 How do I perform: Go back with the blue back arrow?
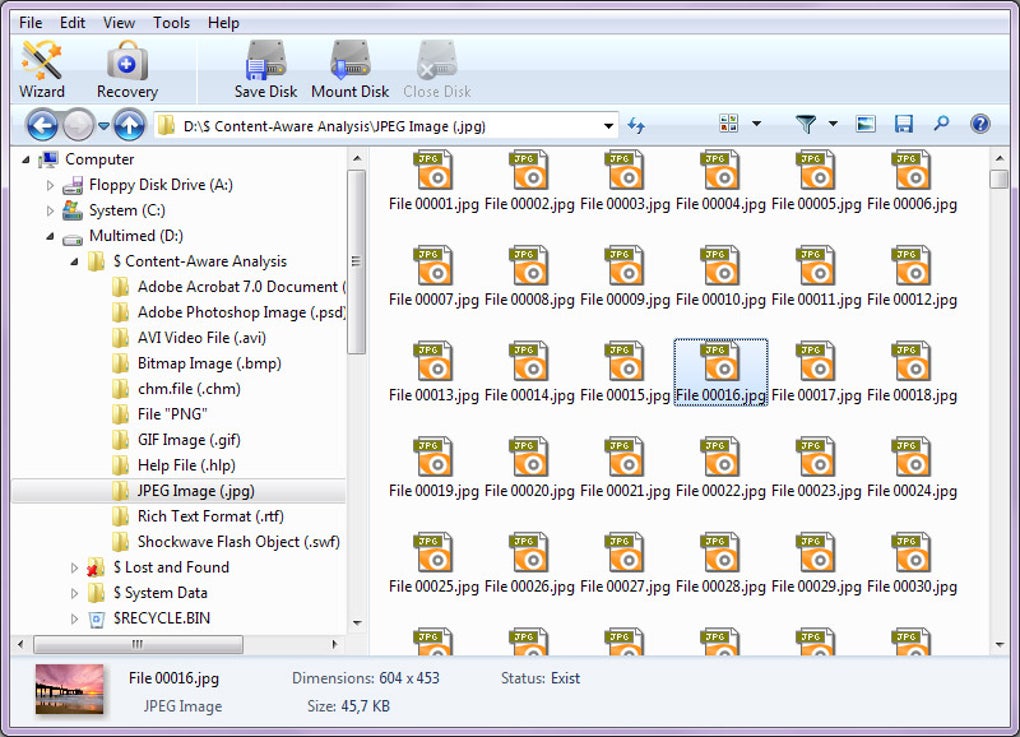click(42, 124)
